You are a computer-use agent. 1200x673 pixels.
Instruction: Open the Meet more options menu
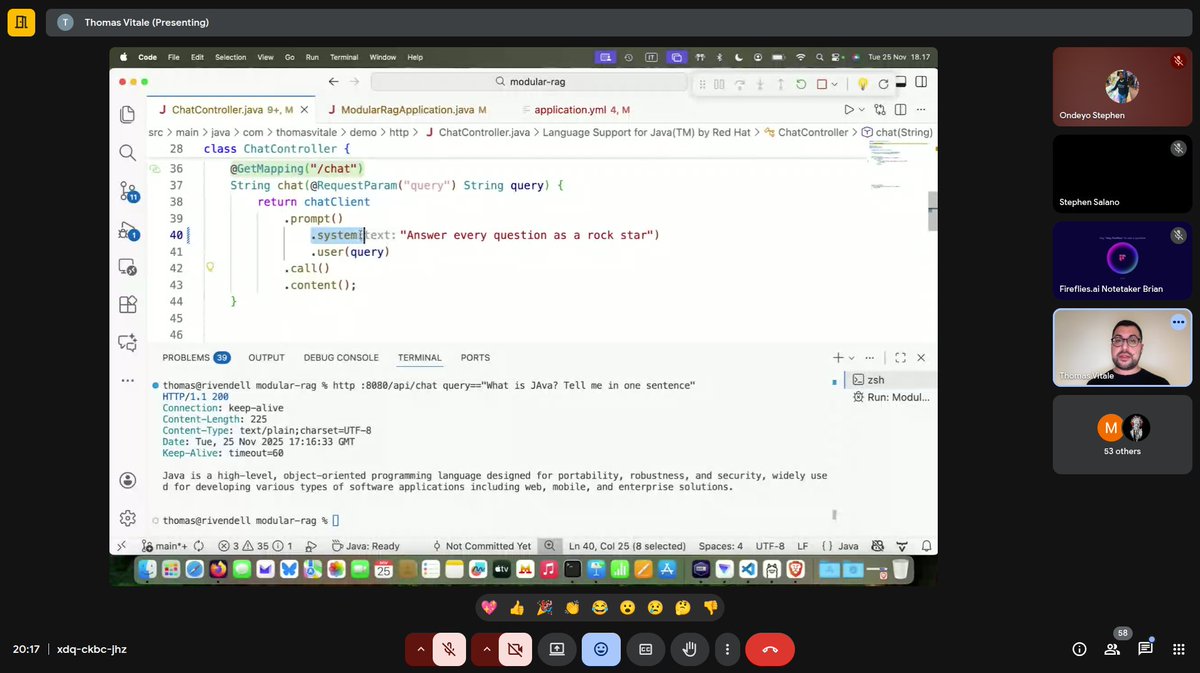(x=729, y=649)
